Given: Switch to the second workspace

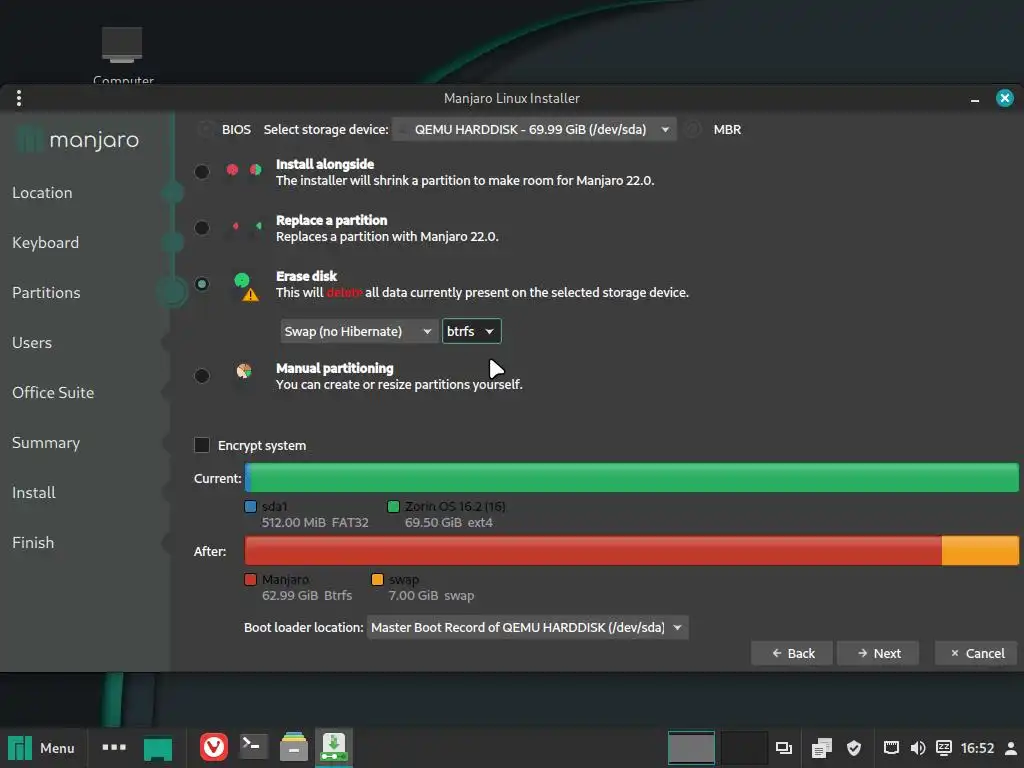Looking at the screenshot, I should pyautogui.click(x=743, y=748).
